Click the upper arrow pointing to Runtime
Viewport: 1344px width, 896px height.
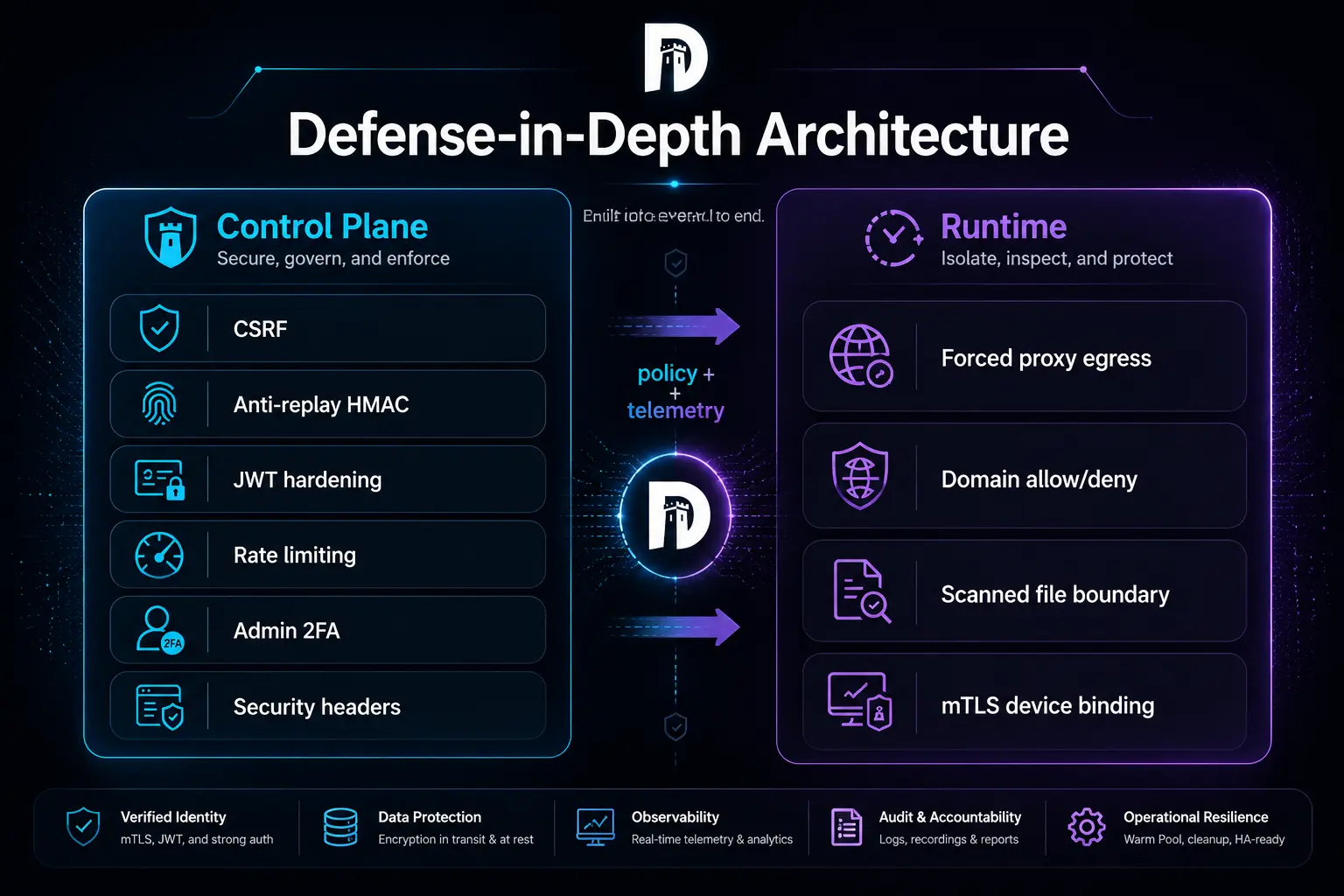[674, 326]
